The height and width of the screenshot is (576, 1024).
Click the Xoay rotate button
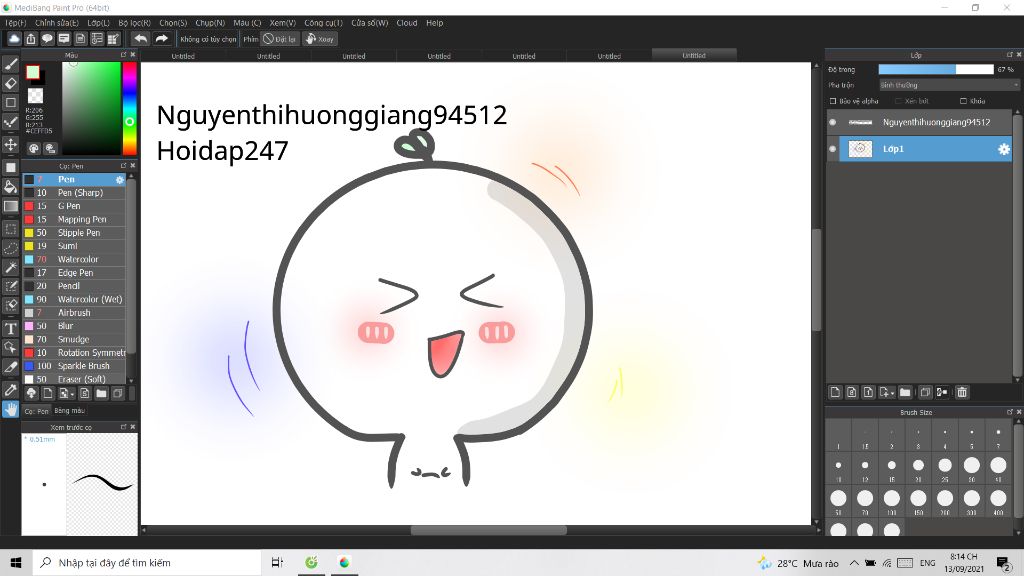click(320, 39)
